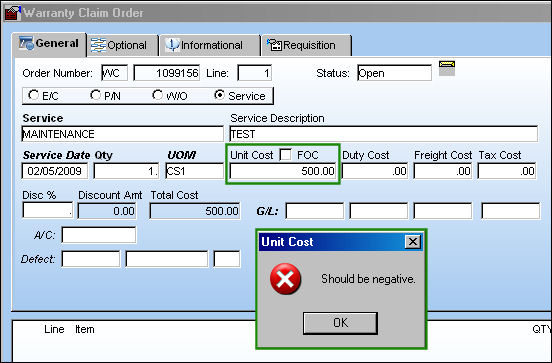Viewport: 552px width, 363px height.
Task: Click the Line number field
Action: [254, 73]
